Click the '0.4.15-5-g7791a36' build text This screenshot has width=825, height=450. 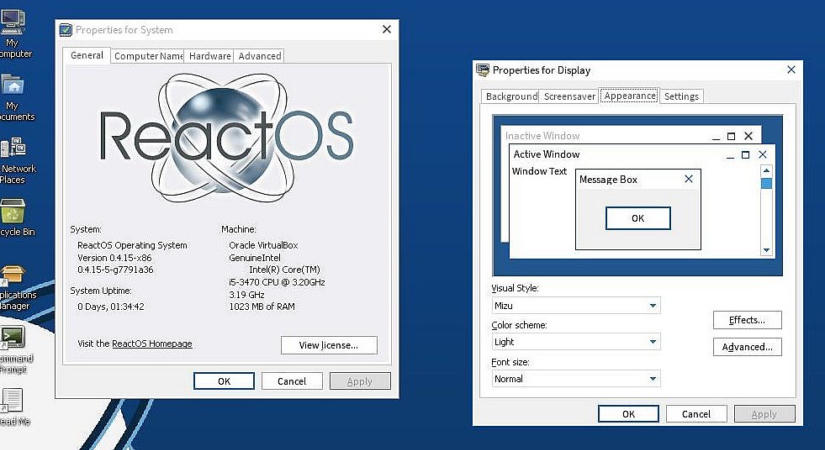(x=115, y=269)
